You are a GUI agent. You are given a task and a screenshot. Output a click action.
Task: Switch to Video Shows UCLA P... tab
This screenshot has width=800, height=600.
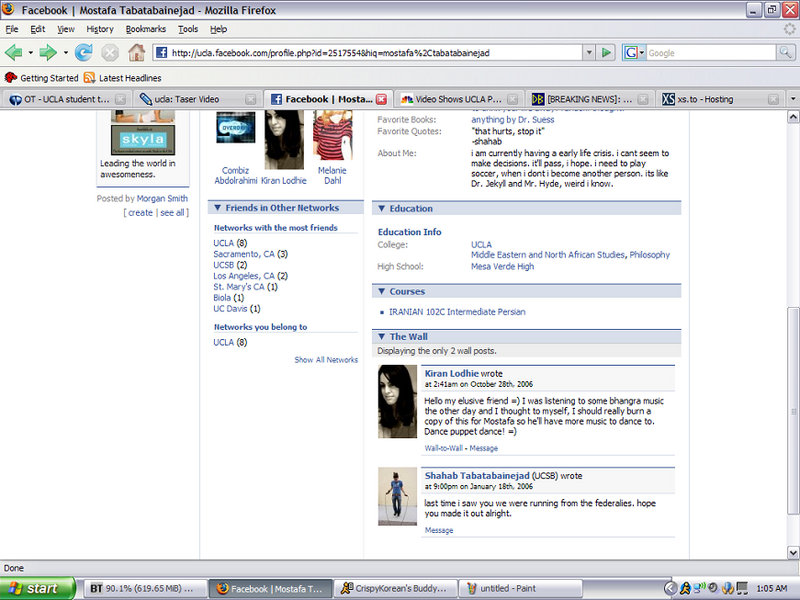458,99
